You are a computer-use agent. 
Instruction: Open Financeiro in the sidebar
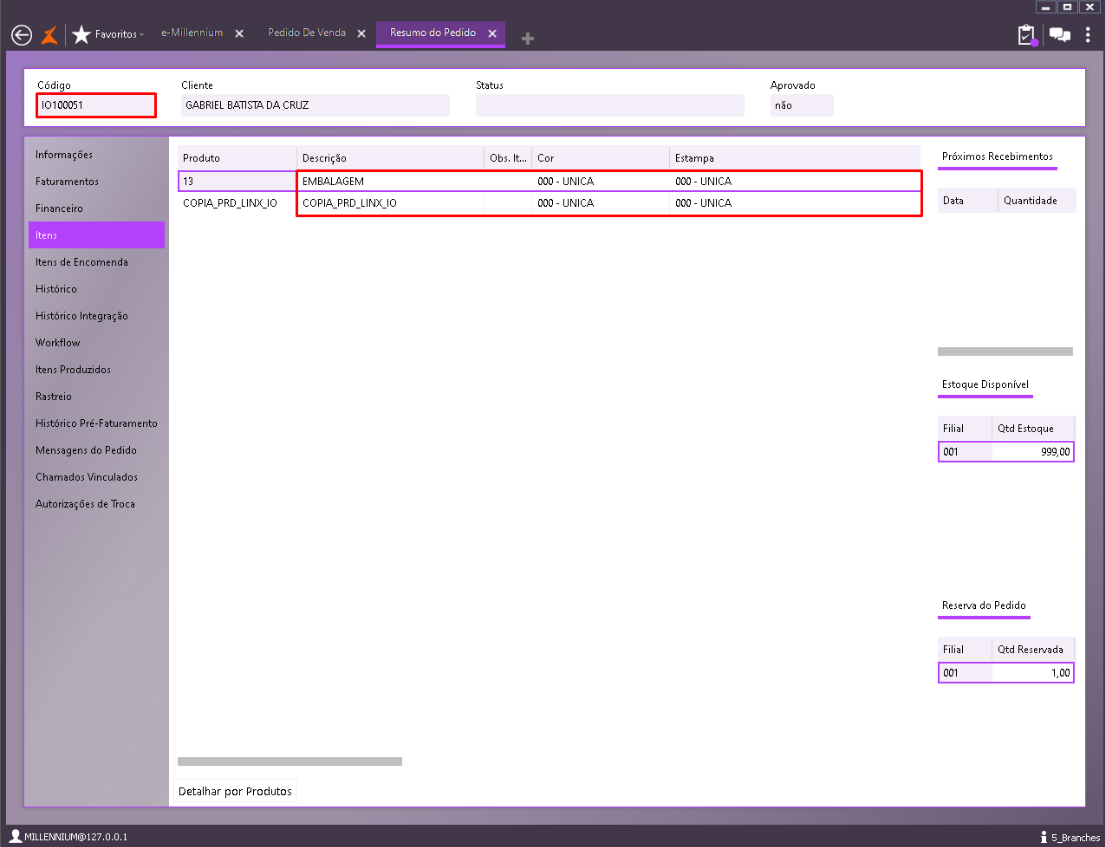(x=97, y=208)
